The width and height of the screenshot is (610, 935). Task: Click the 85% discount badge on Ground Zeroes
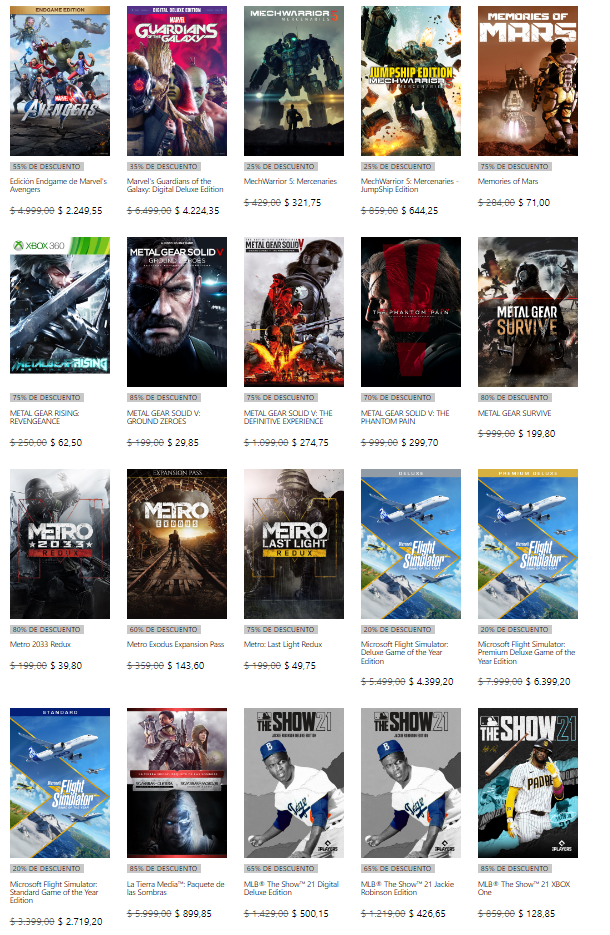click(163, 398)
